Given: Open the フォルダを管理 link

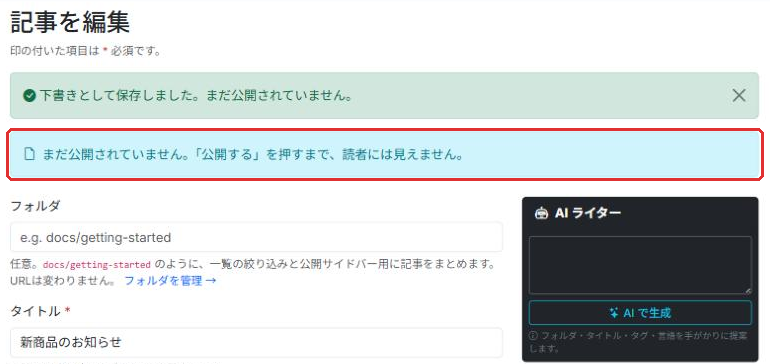Looking at the screenshot, I should click(170, 281).
